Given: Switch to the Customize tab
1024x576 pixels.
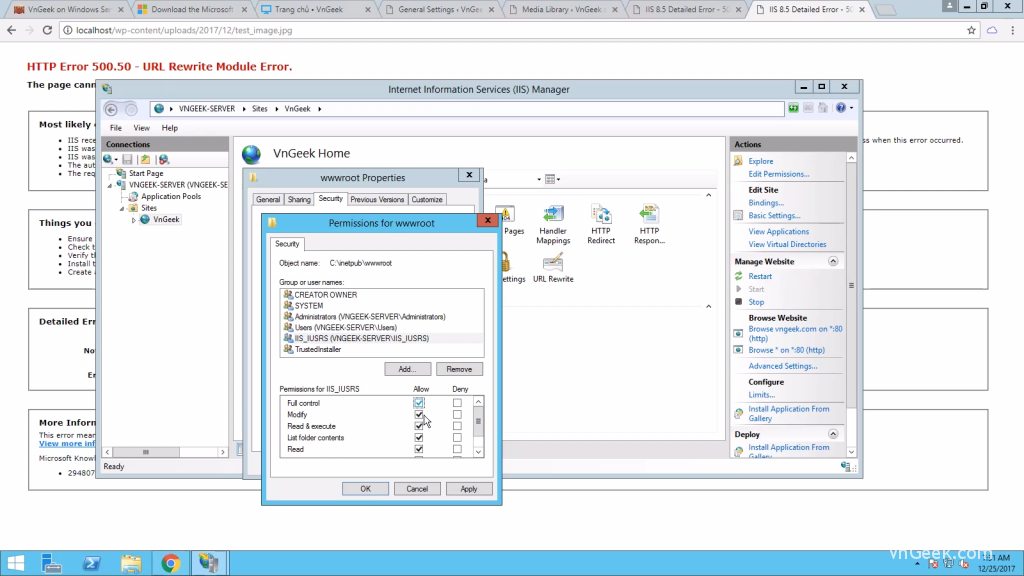Looking at the screenshot, I should (x=427, y=200).
